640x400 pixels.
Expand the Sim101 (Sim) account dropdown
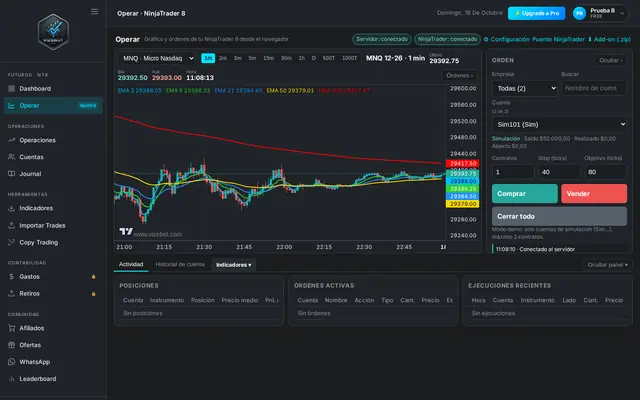pos(559,124)
